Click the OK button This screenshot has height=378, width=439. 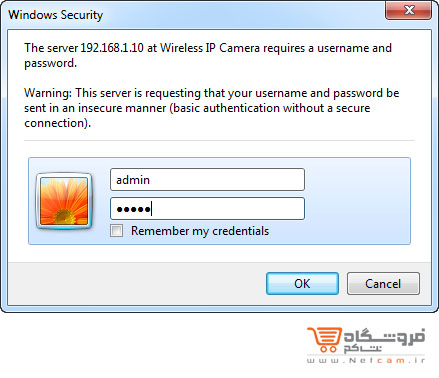pyautogui.click(x=302, y=284)
